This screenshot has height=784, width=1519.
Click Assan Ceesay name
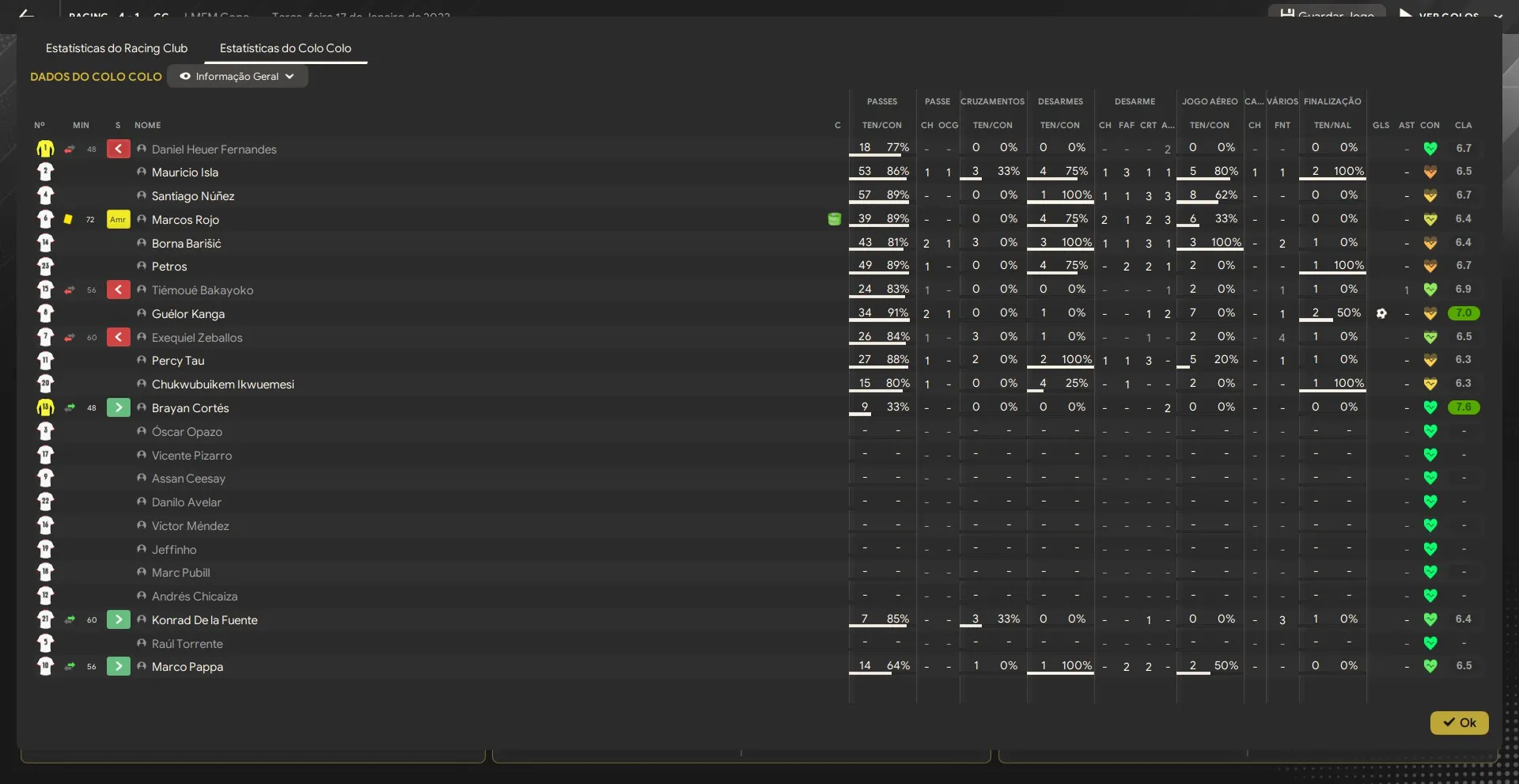[x=188, y=479]
